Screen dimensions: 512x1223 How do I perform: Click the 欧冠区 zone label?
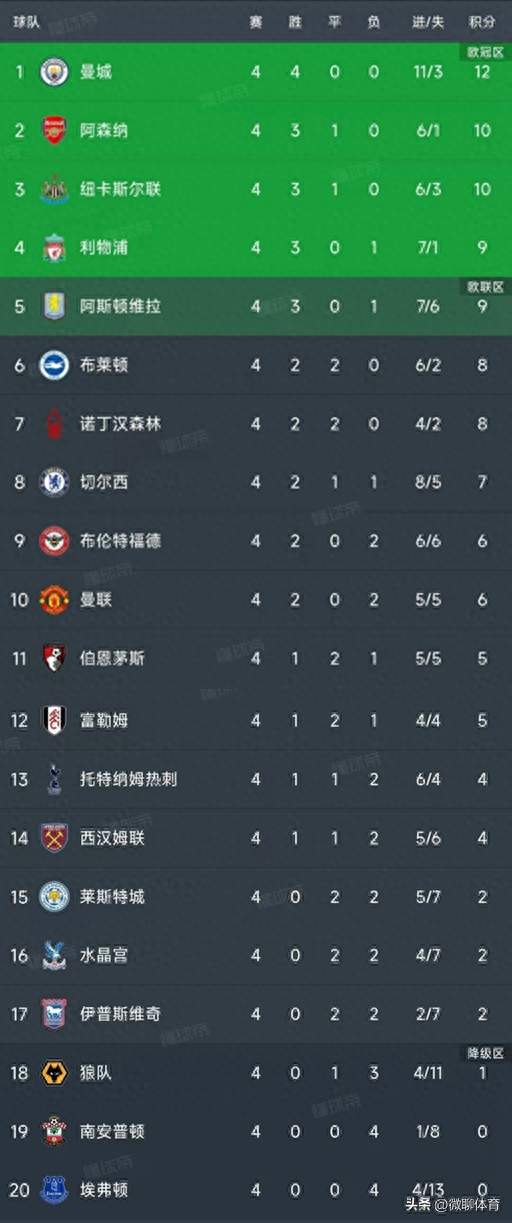click(x=485, y=52)
